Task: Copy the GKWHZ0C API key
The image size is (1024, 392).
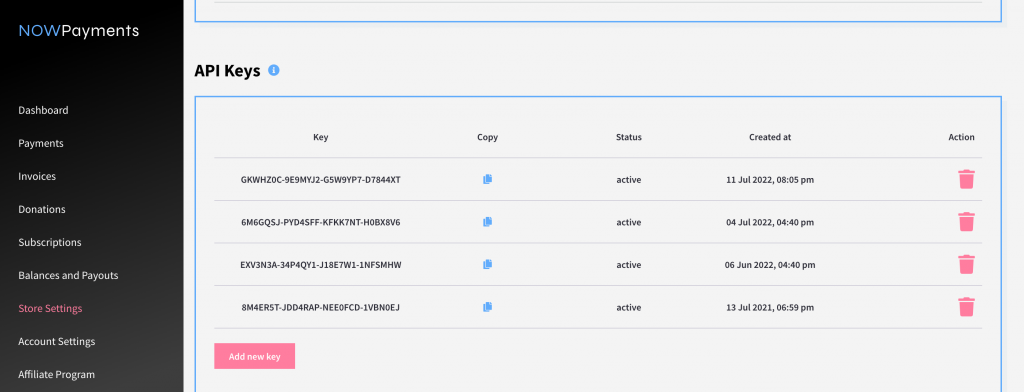Action: (x=487, y=179)
